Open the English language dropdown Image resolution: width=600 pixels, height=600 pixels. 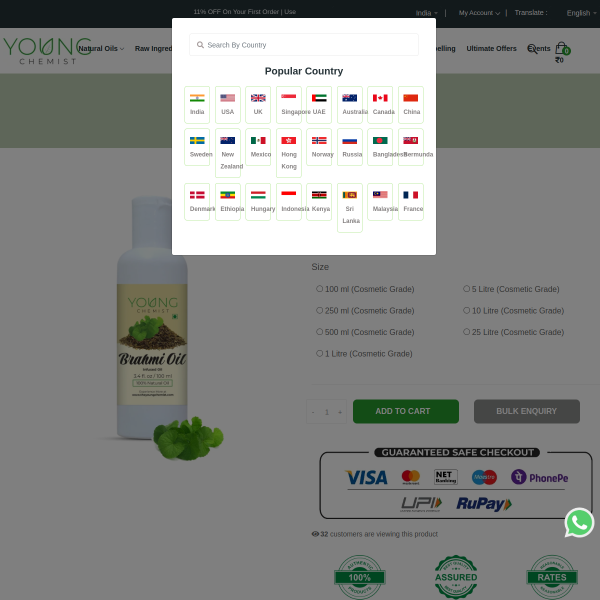pyautogui.click(x=581, y=13)
